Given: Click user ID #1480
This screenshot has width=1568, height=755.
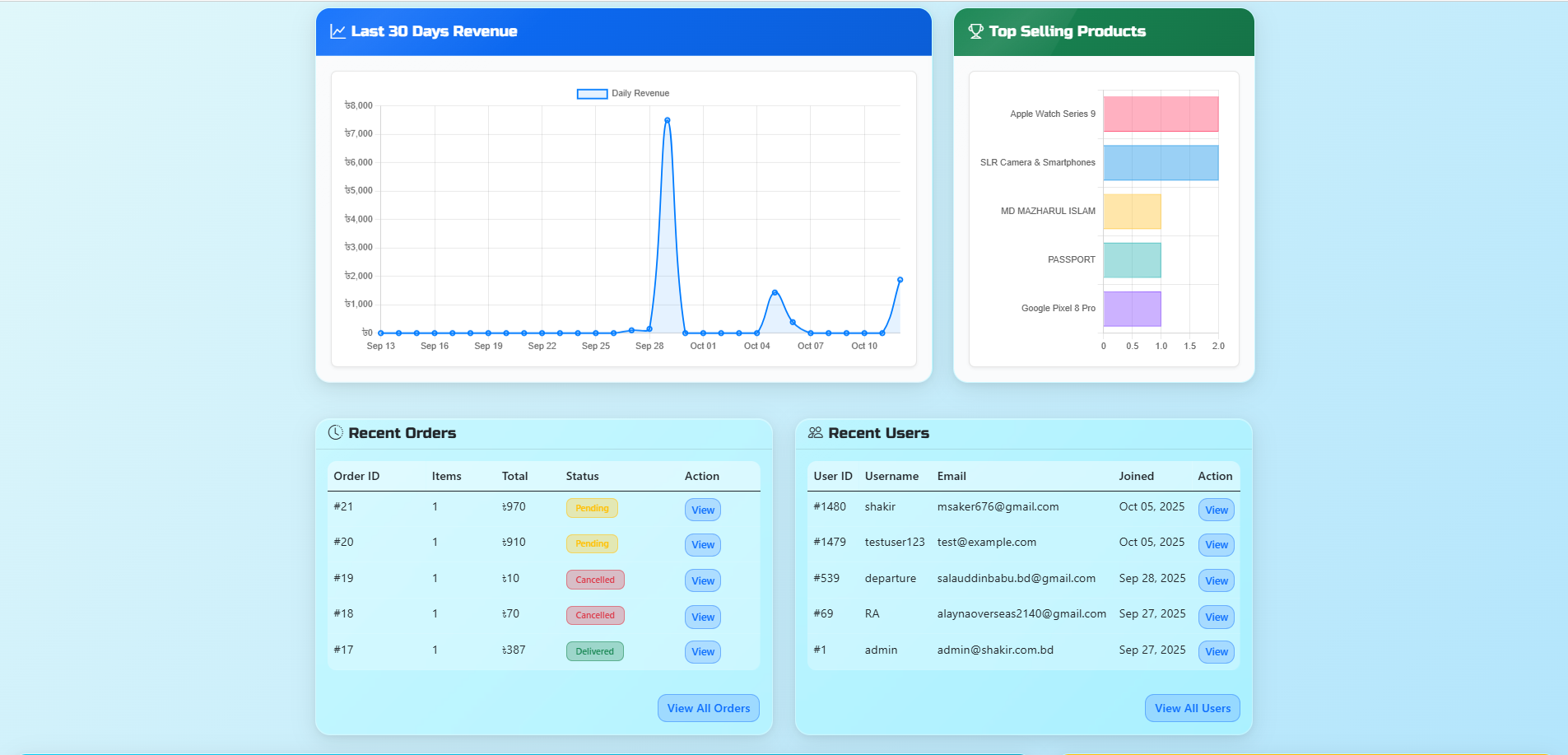Looking at the screenshot, I should 830,506.
